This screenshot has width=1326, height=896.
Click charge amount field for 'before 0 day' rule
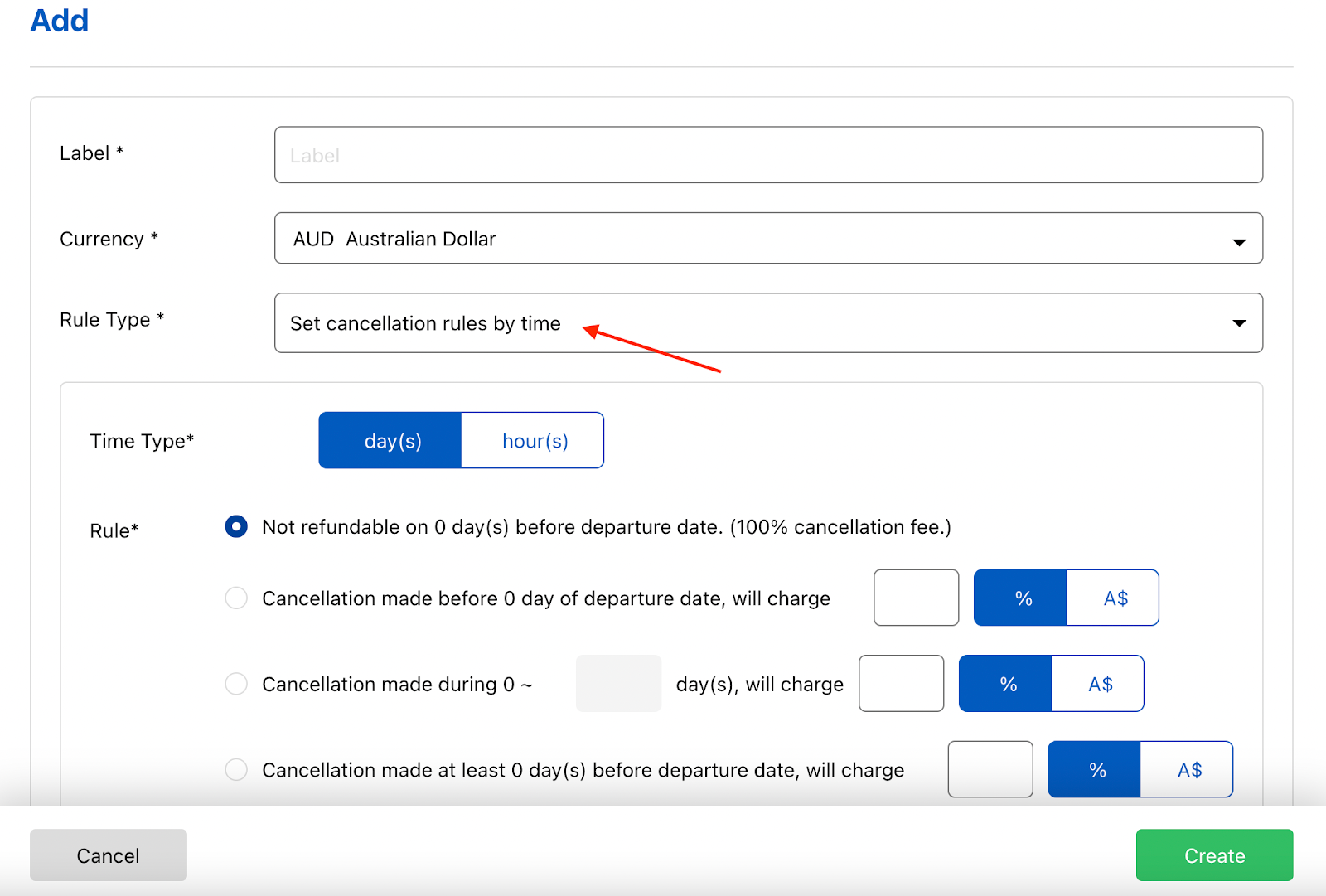(x=916, y=598)
